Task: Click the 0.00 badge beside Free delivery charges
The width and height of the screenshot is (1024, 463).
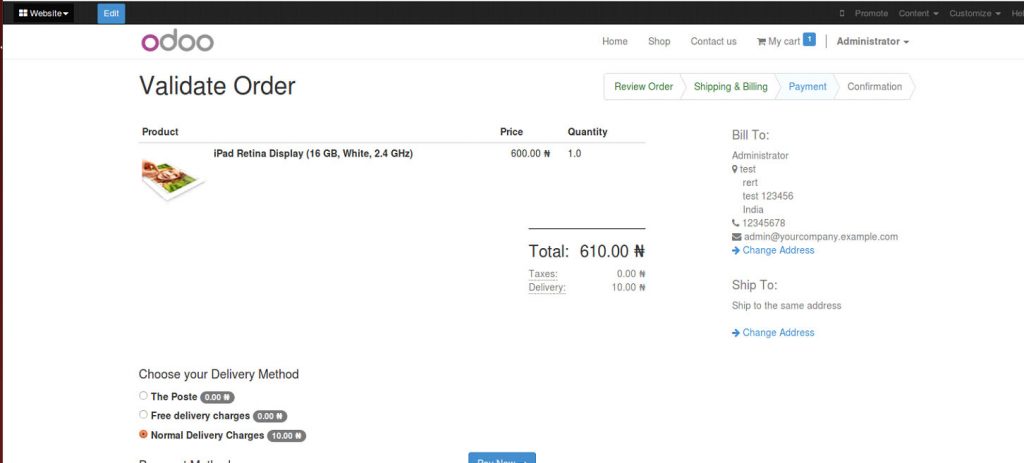Action: (270, 416)
